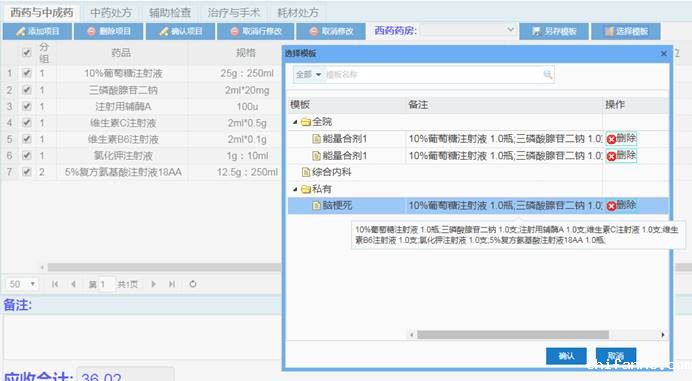This screenshot has height=381, width=692.
Task: Click refresh icon in pagination bar
Action: coord(193,284)
